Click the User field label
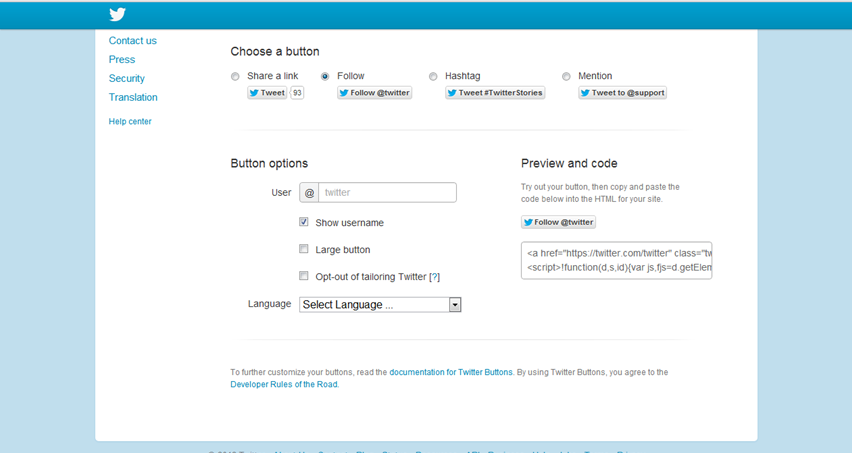This screenshot has height=453, width=852. tap(281, 192)
